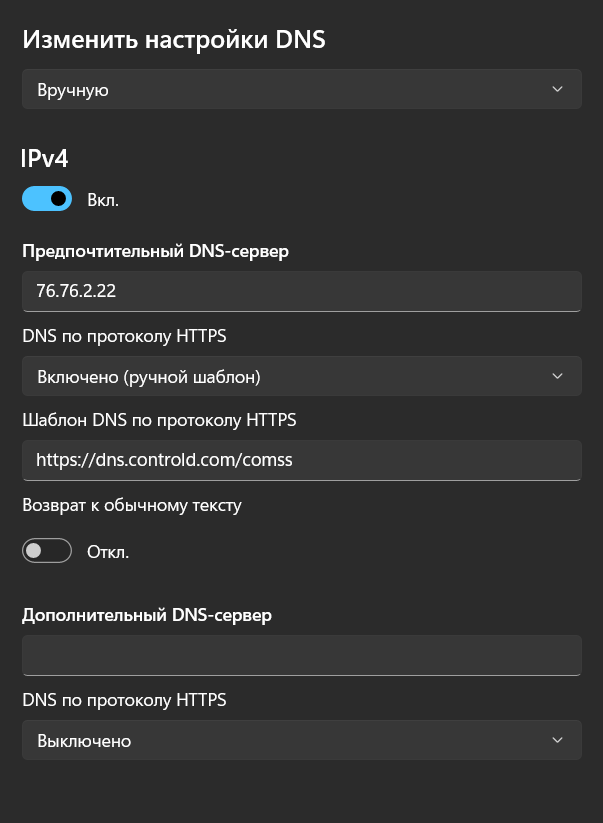Open the Выключено DNS over HTTPS dropdown
Image resolution: width=603 pixels, height=823 pixels.
point(302,740)
